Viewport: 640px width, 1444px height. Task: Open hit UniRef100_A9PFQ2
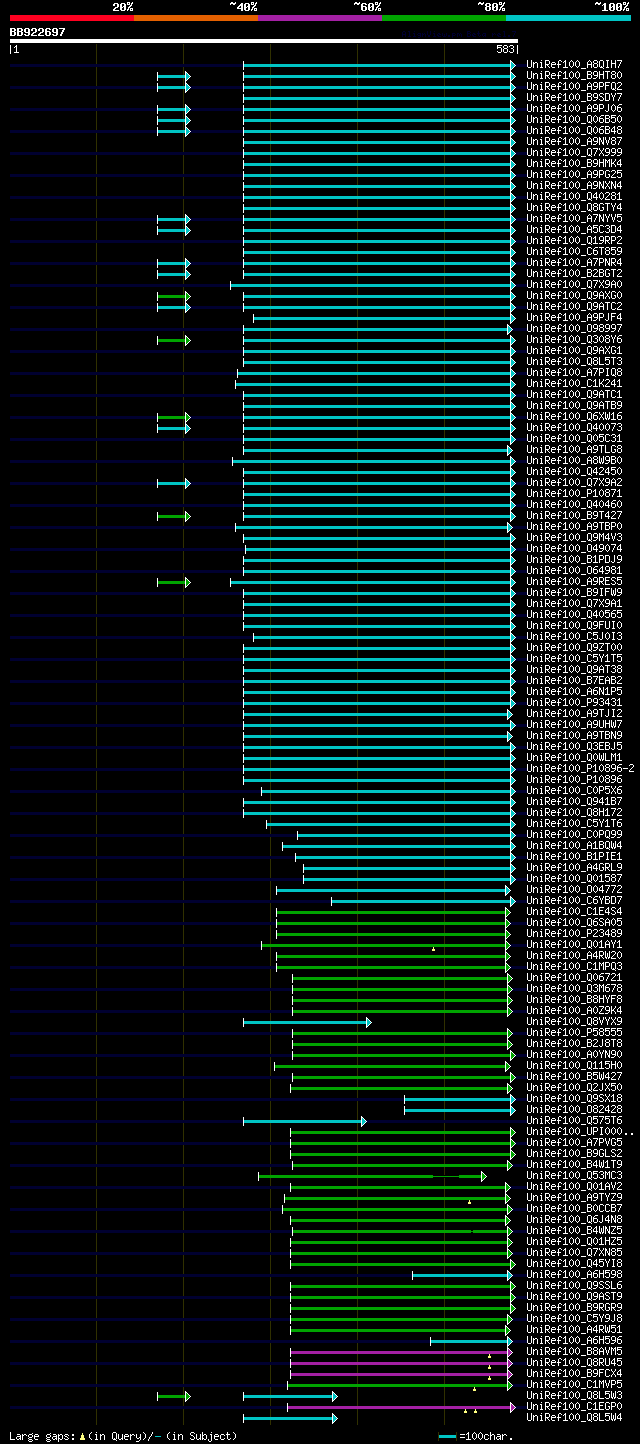point(574,86)
